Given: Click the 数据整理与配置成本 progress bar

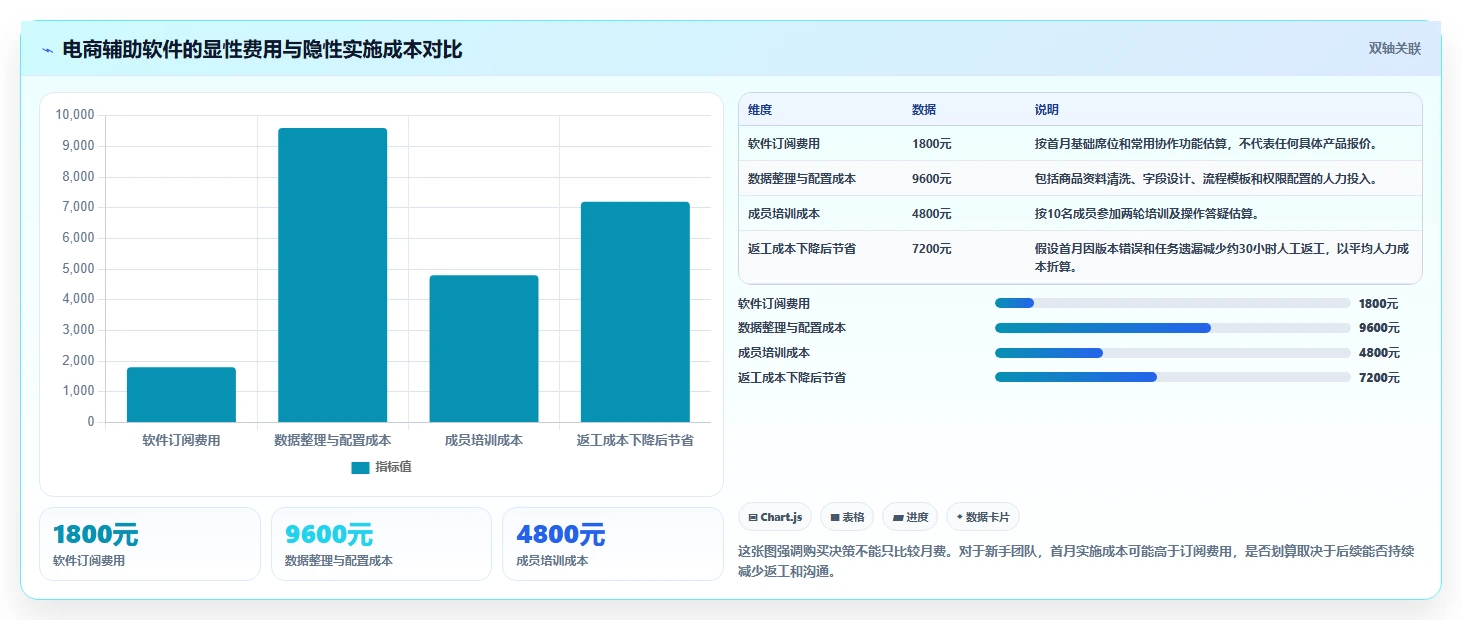Looking at the screenshot, I should [x=1173, y=328].
